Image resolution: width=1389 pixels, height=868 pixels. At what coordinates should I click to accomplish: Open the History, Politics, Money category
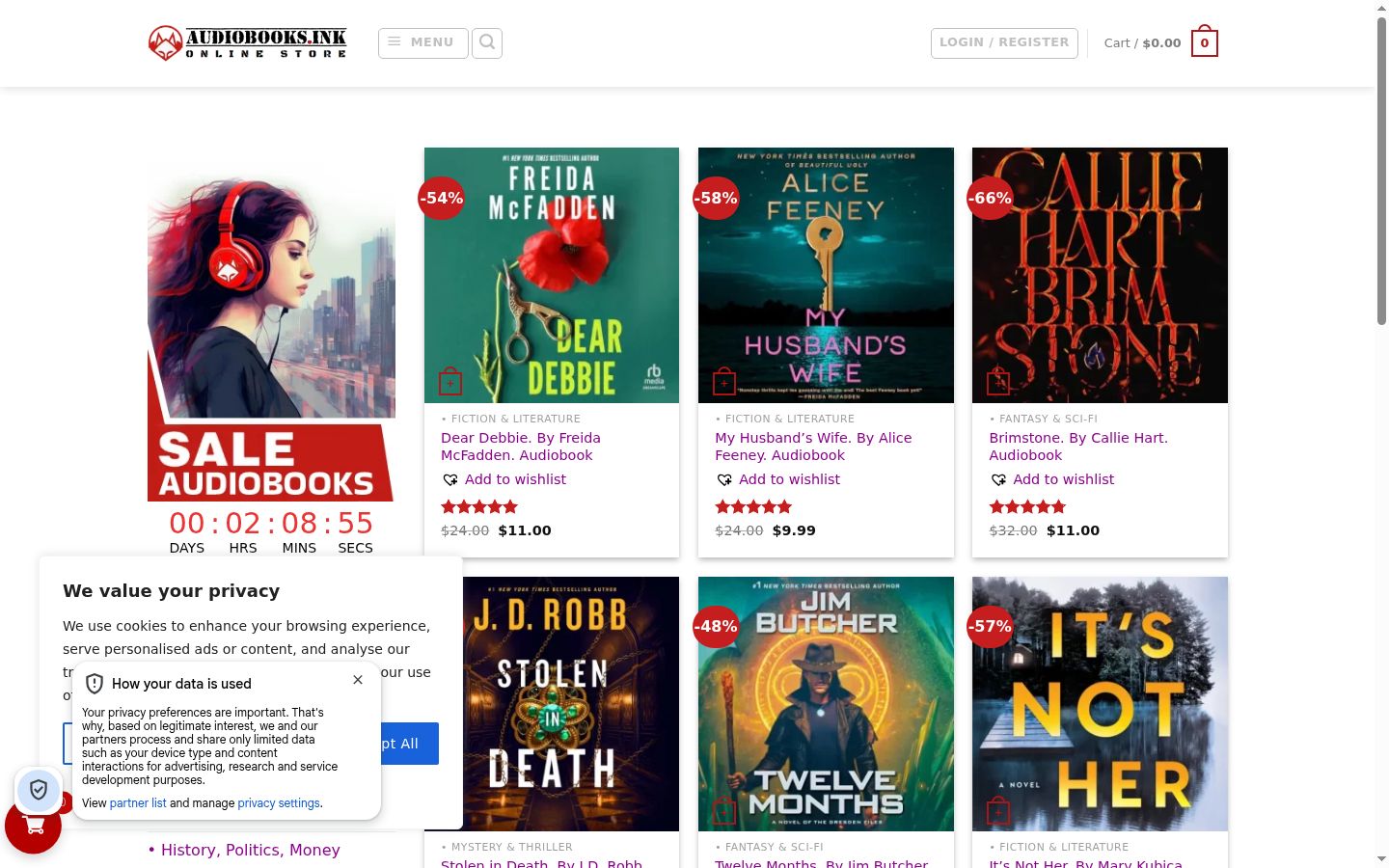coord(251,850)
